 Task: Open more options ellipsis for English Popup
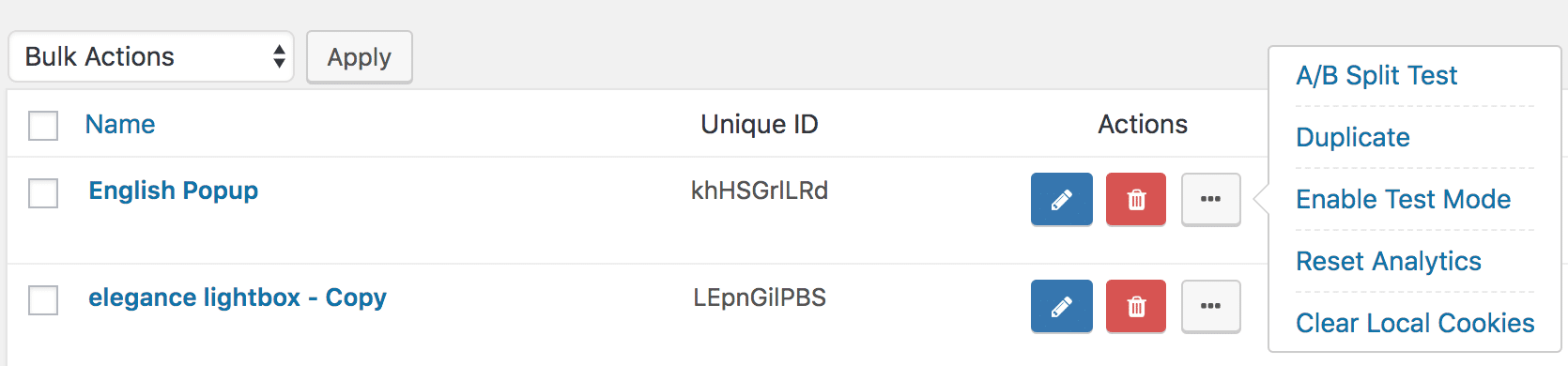(x=1210, y=199)
